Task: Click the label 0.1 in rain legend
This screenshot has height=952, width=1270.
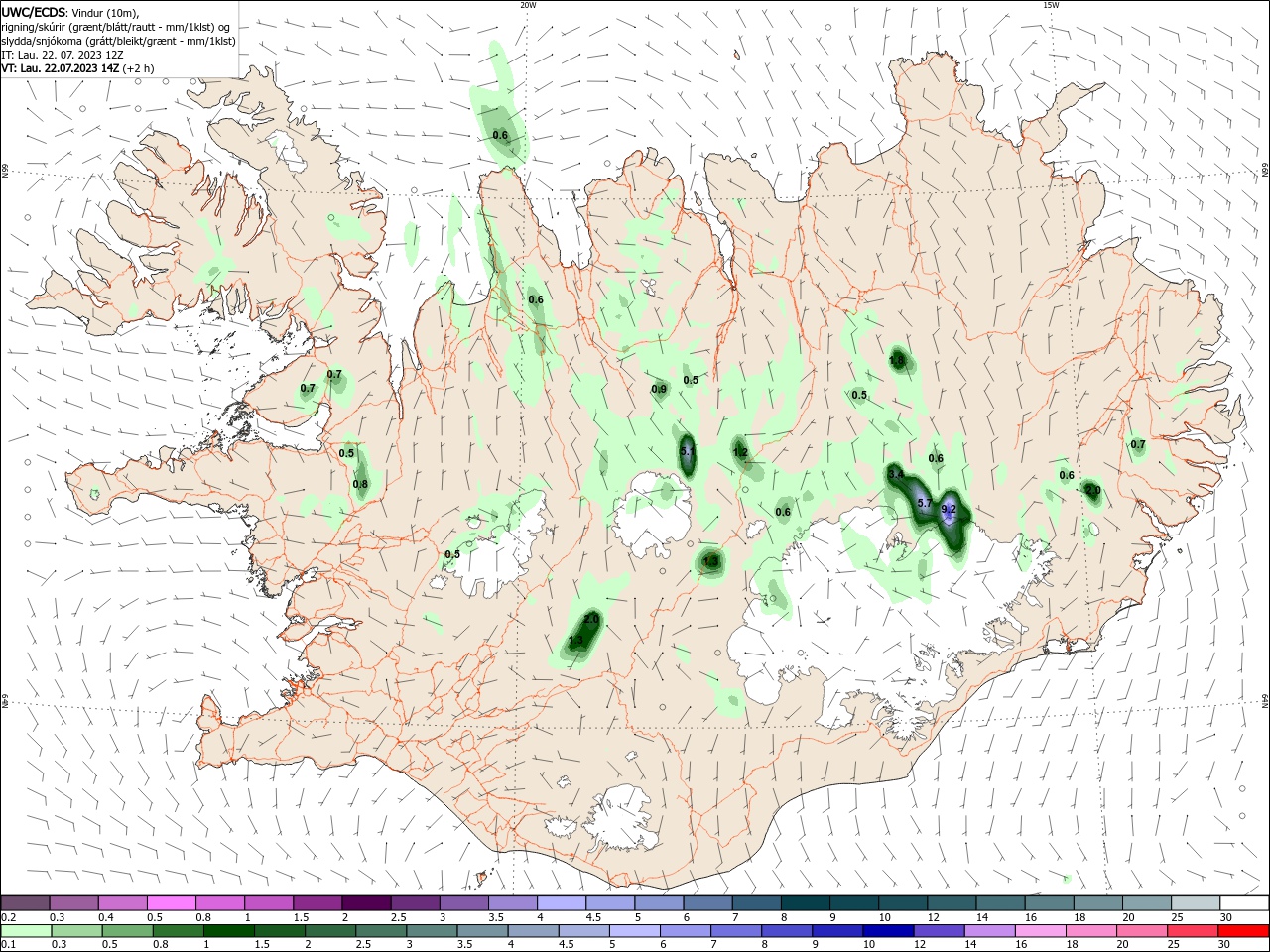Action: 8,945
